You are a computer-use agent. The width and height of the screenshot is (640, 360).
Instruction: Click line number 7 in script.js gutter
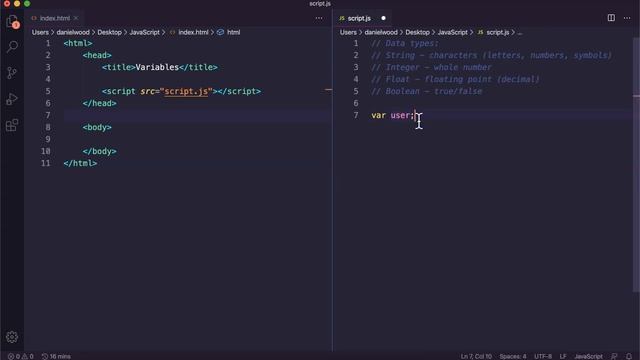pos(356,116)
